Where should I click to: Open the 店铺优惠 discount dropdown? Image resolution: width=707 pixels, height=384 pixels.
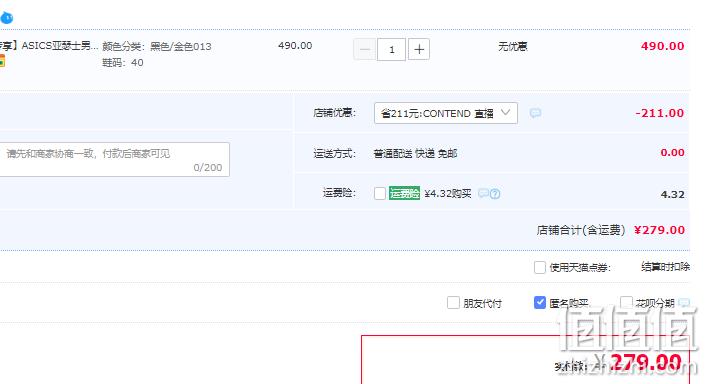pyautogui.click(x=445, y=113)
